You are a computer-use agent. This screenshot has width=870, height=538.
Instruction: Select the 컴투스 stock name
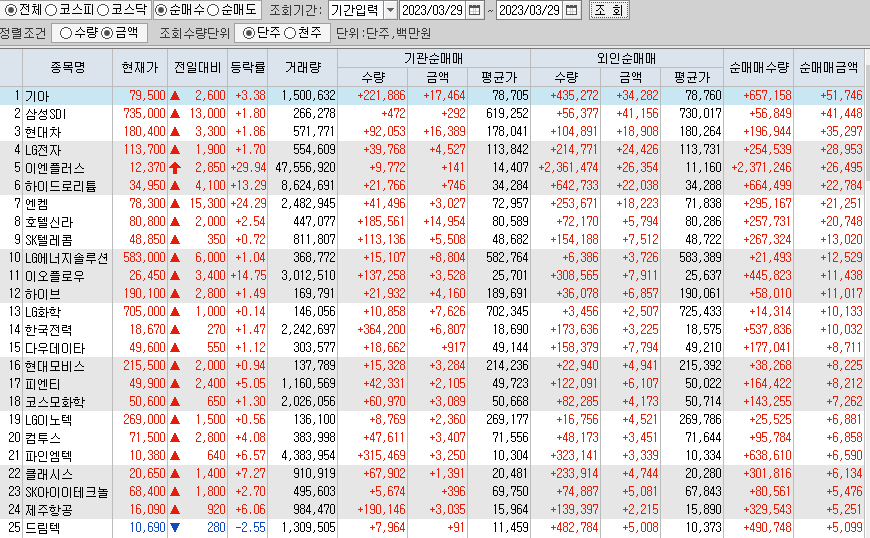pos(42,438)
